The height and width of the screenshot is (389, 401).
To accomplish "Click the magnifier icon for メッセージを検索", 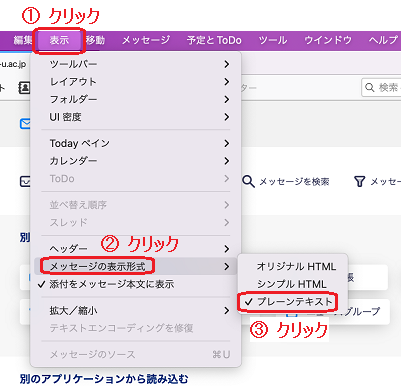I will point(248,181).
